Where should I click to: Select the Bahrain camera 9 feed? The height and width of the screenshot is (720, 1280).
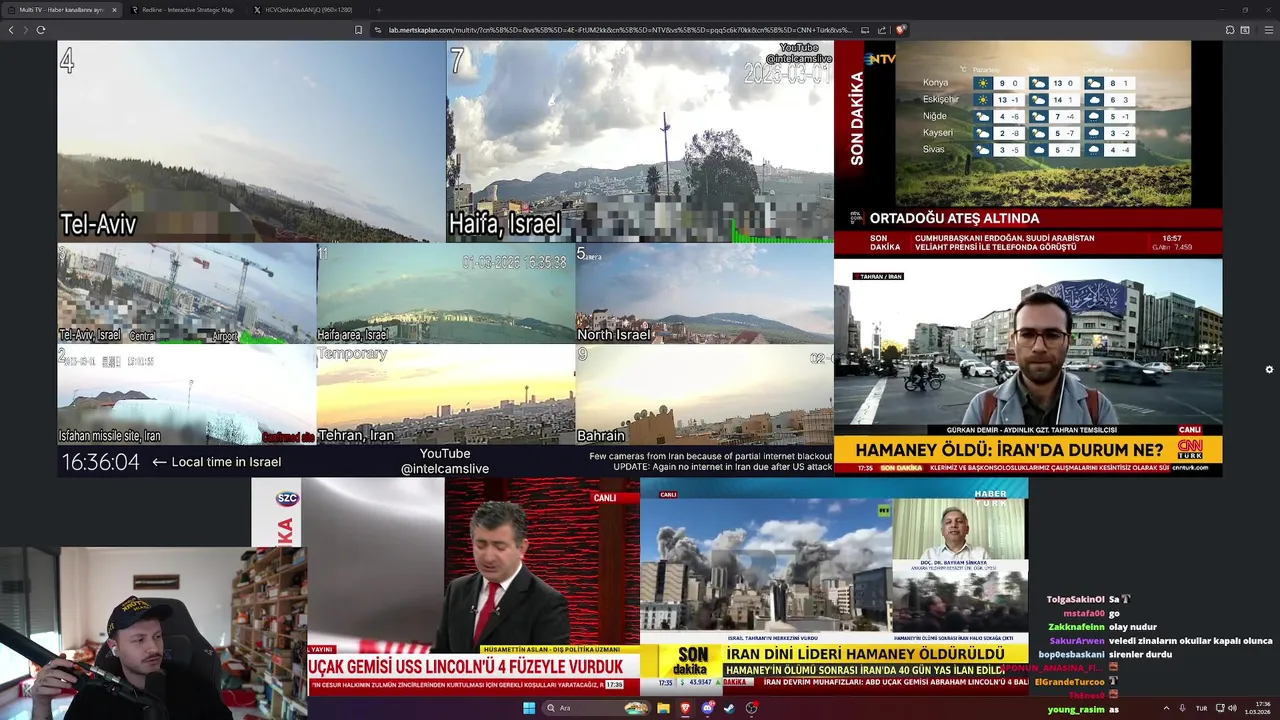tap(704, 395)
